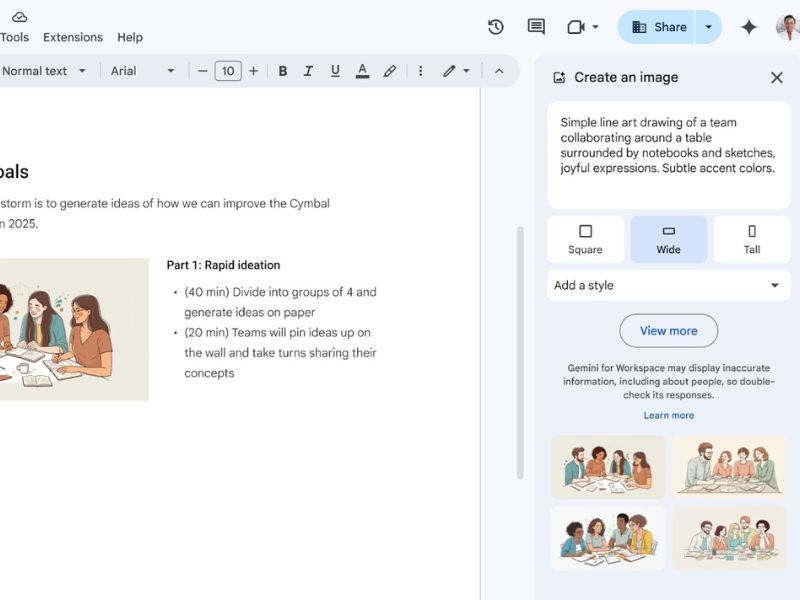Screen dimensions: 800x600
Task: Open the Arial font dropdown
Action: pyautogui.click(x=142, y=71)
